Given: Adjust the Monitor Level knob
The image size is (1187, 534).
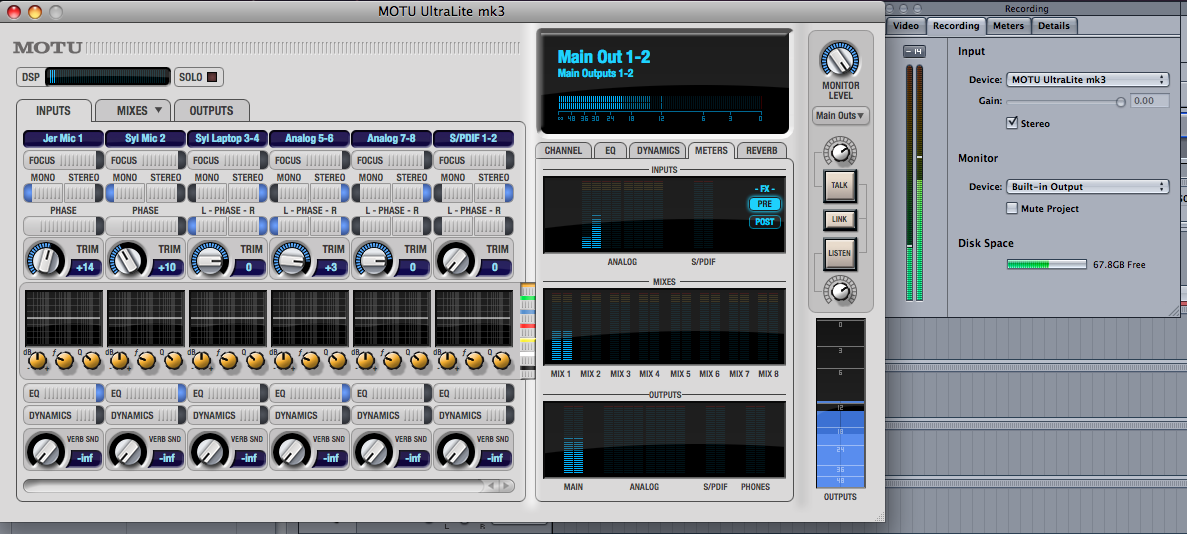Looking at the screenshot, I should coord(840,60).
